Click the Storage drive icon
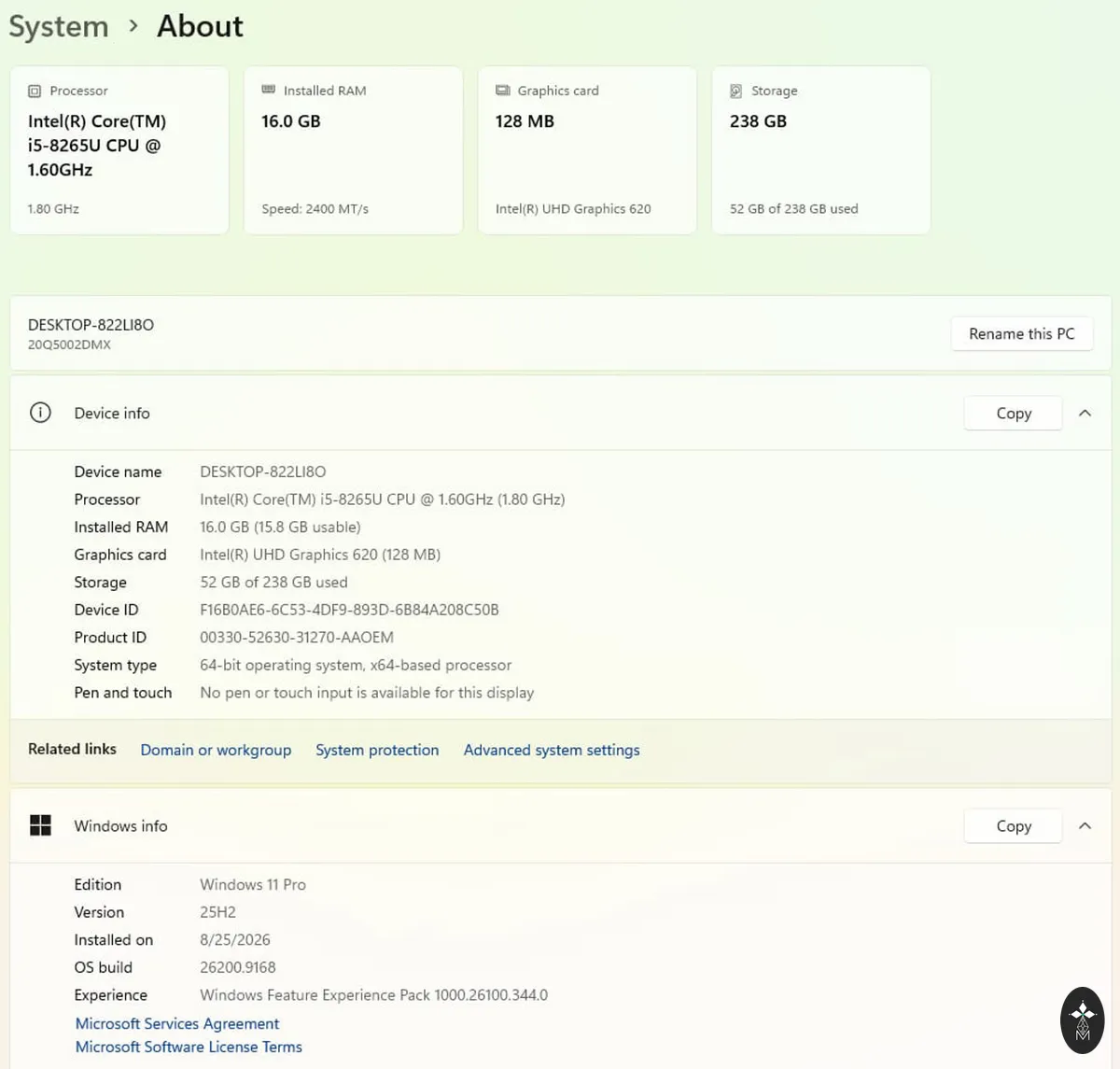Viewport: 1120px width, 1069px height. coord(735,91)
